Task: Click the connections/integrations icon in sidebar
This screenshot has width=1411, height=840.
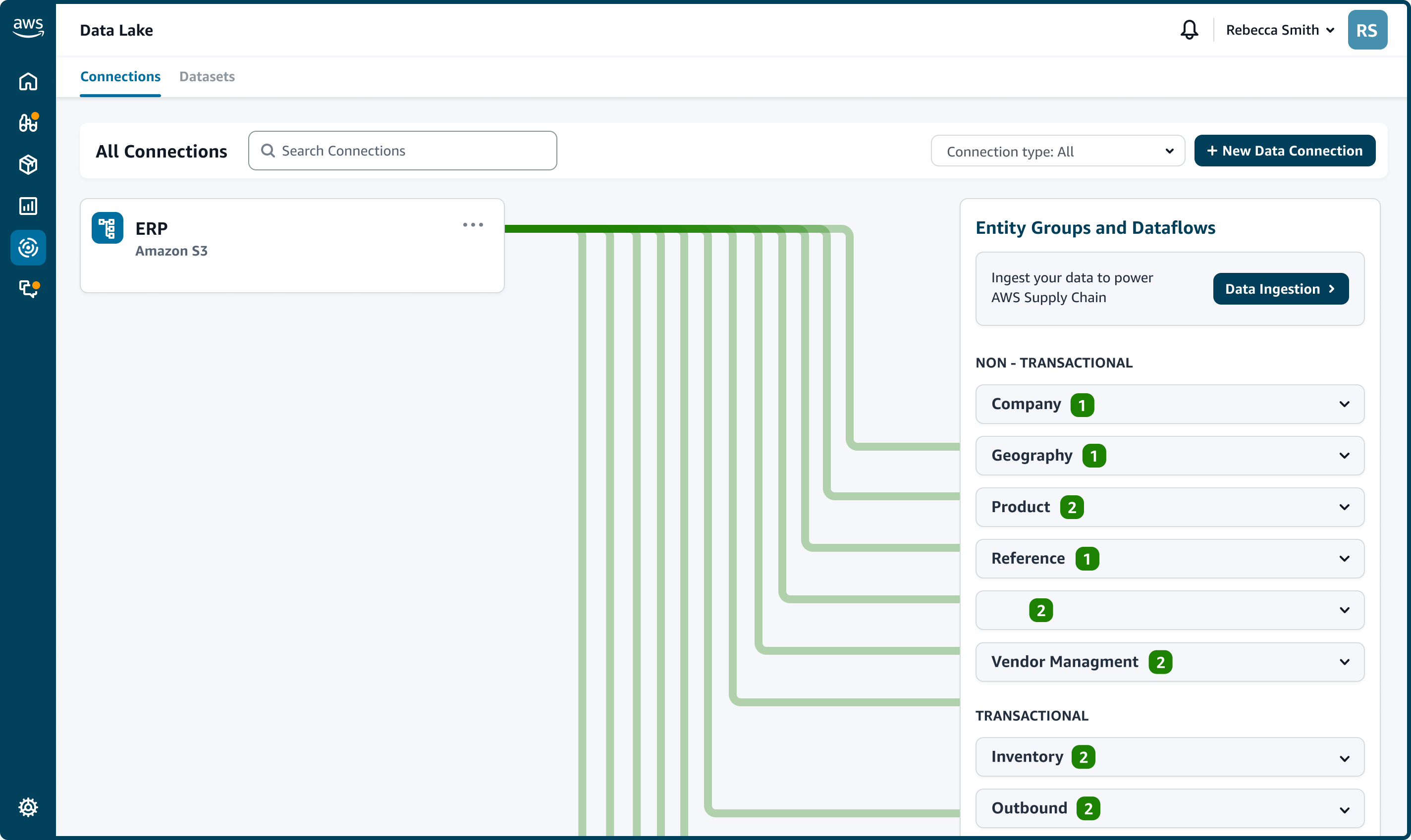Action: 28,247
